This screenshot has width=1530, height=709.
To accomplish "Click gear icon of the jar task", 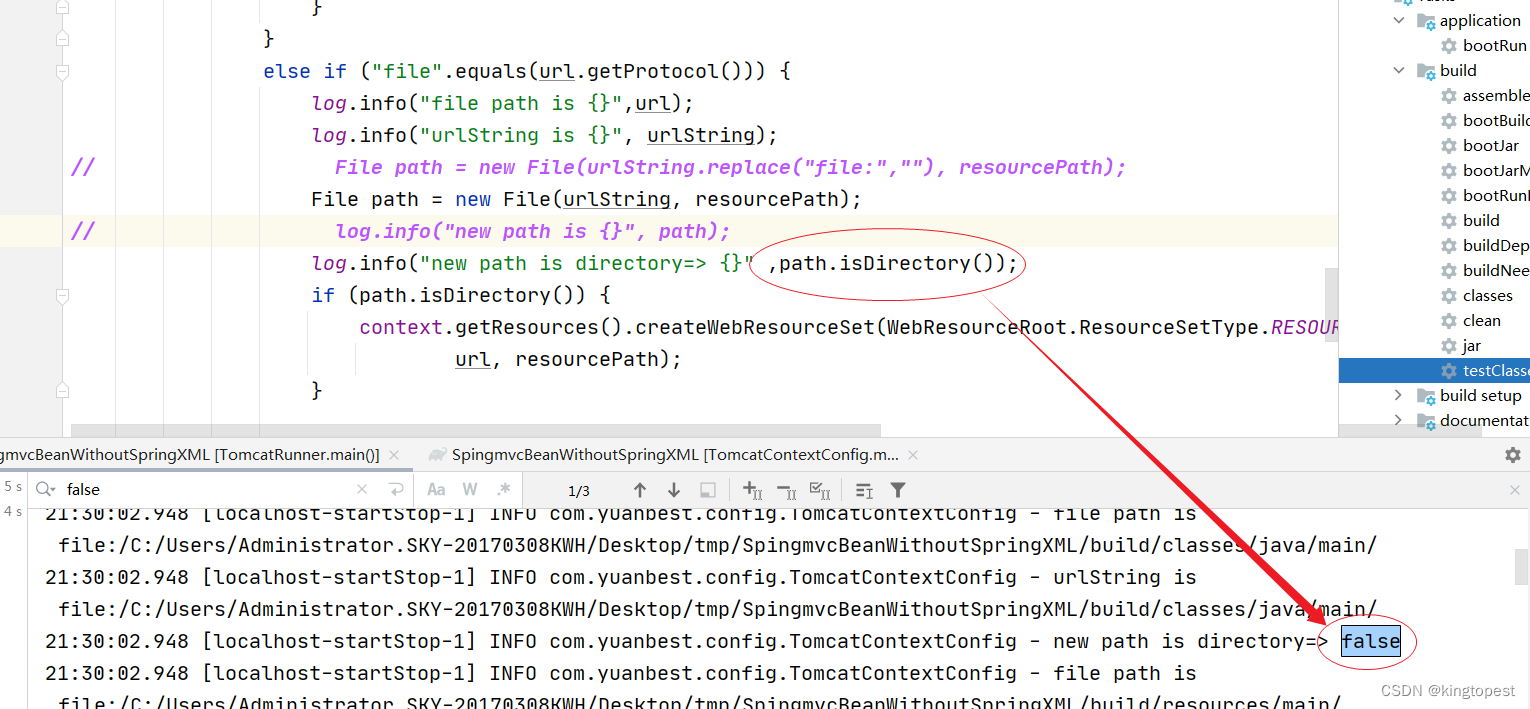I will pos(1448,345).
